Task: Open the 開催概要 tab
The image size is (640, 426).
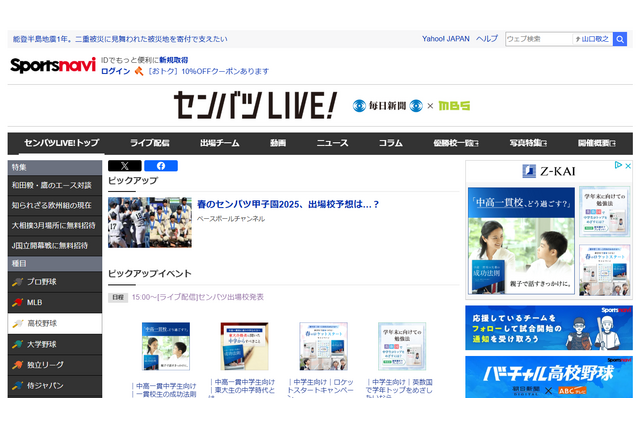Action: click(596, 143)
